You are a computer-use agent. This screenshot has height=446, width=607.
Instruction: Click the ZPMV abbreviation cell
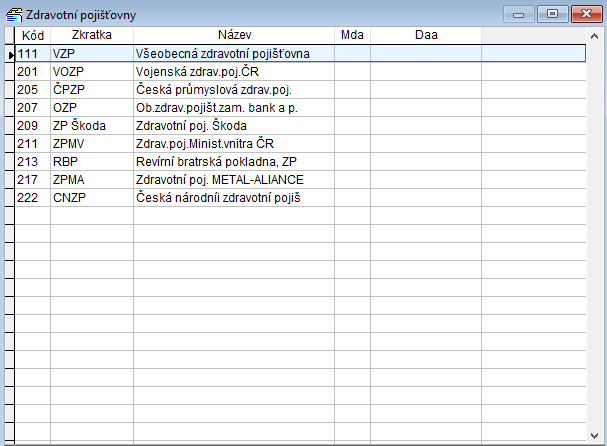tap(92, 144)
